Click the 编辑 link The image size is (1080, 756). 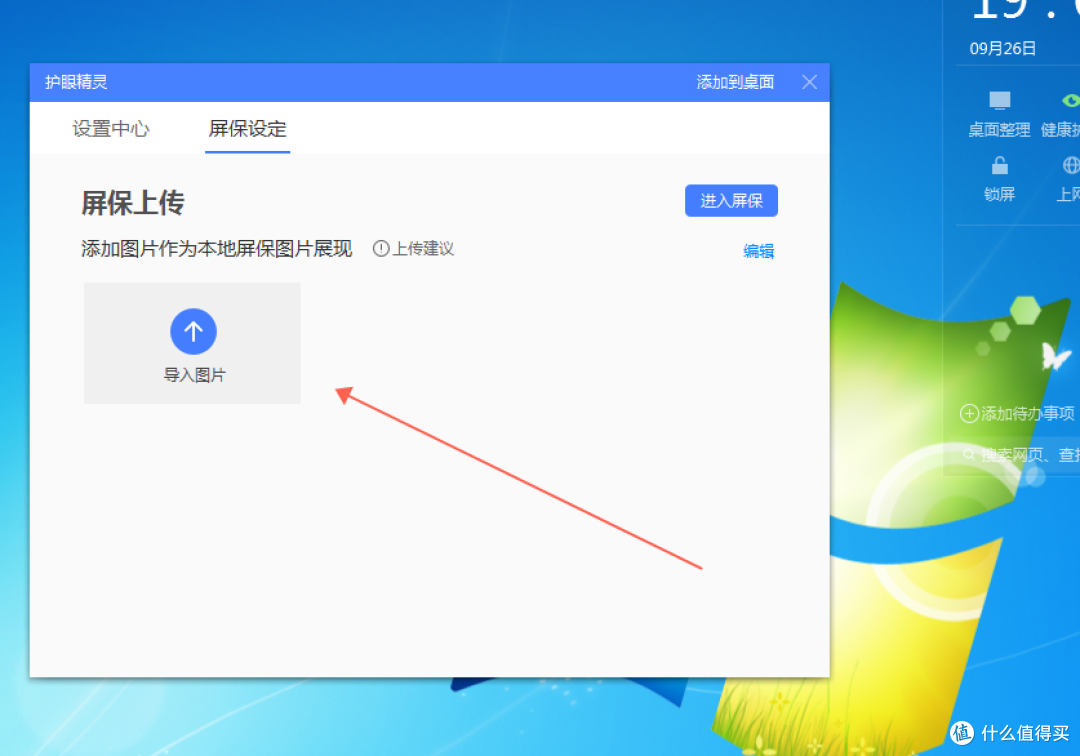(758, 251)
